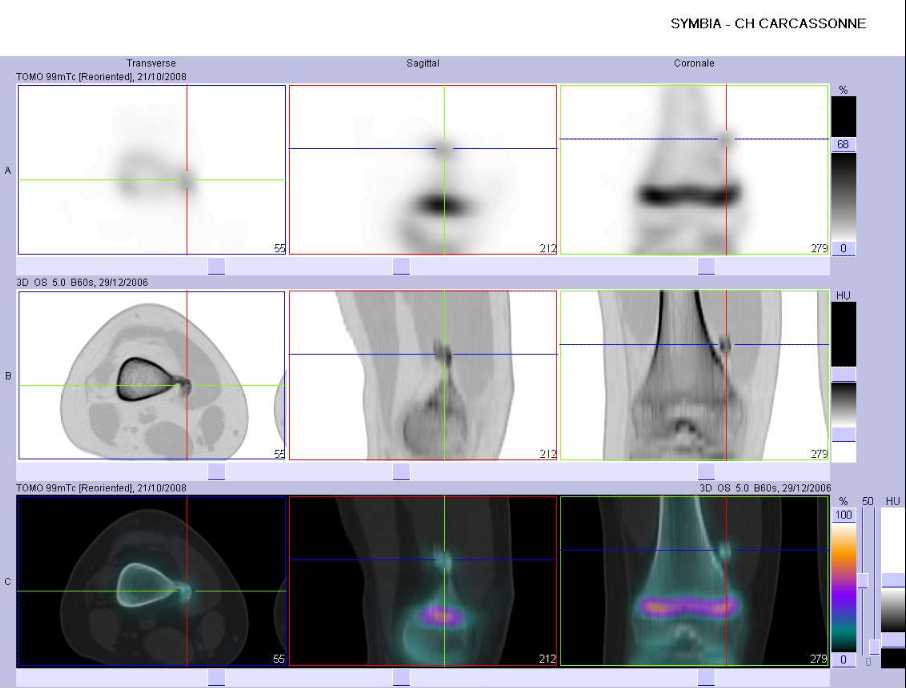This screenshot has height=688, width=906.
Task: Click the row label A
Action: tap(8, 170)
